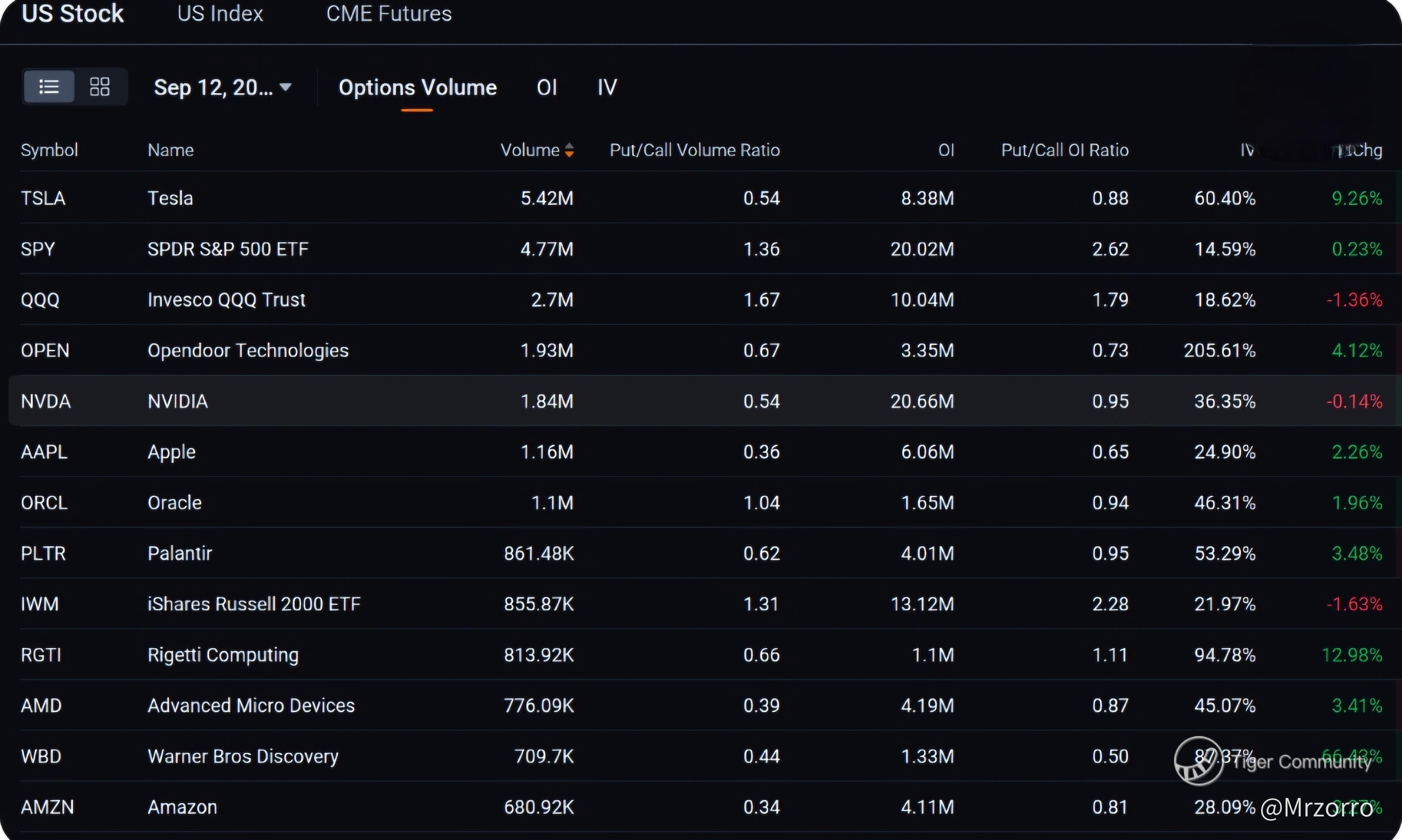This screenshot has width=1402, height=840.
Task: Switch to grid view icon
Action: 100,87
